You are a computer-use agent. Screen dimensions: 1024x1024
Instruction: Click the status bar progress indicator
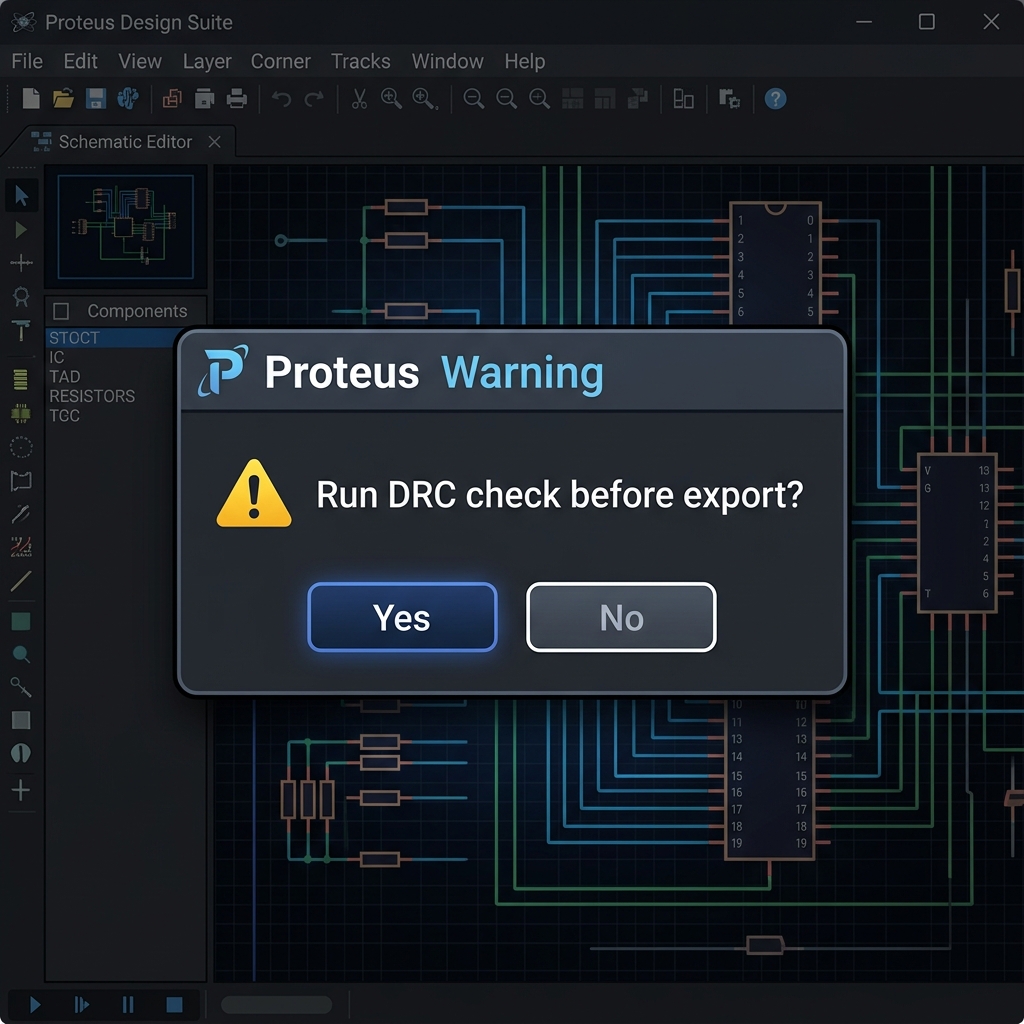click(x=276, y=1004)
